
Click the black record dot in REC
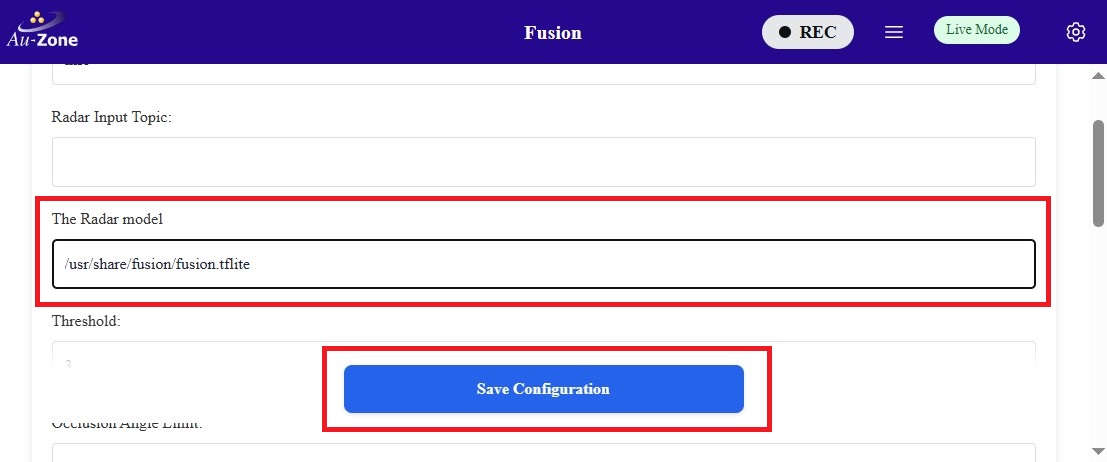click(x=785, y=32)
